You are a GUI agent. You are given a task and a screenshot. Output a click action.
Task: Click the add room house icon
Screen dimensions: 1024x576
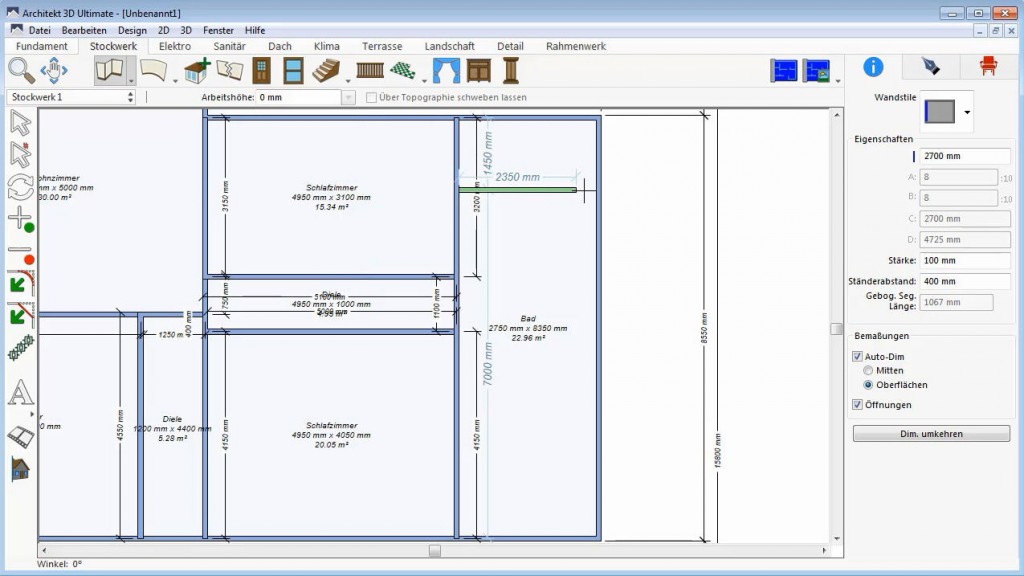tap(197, 71)
